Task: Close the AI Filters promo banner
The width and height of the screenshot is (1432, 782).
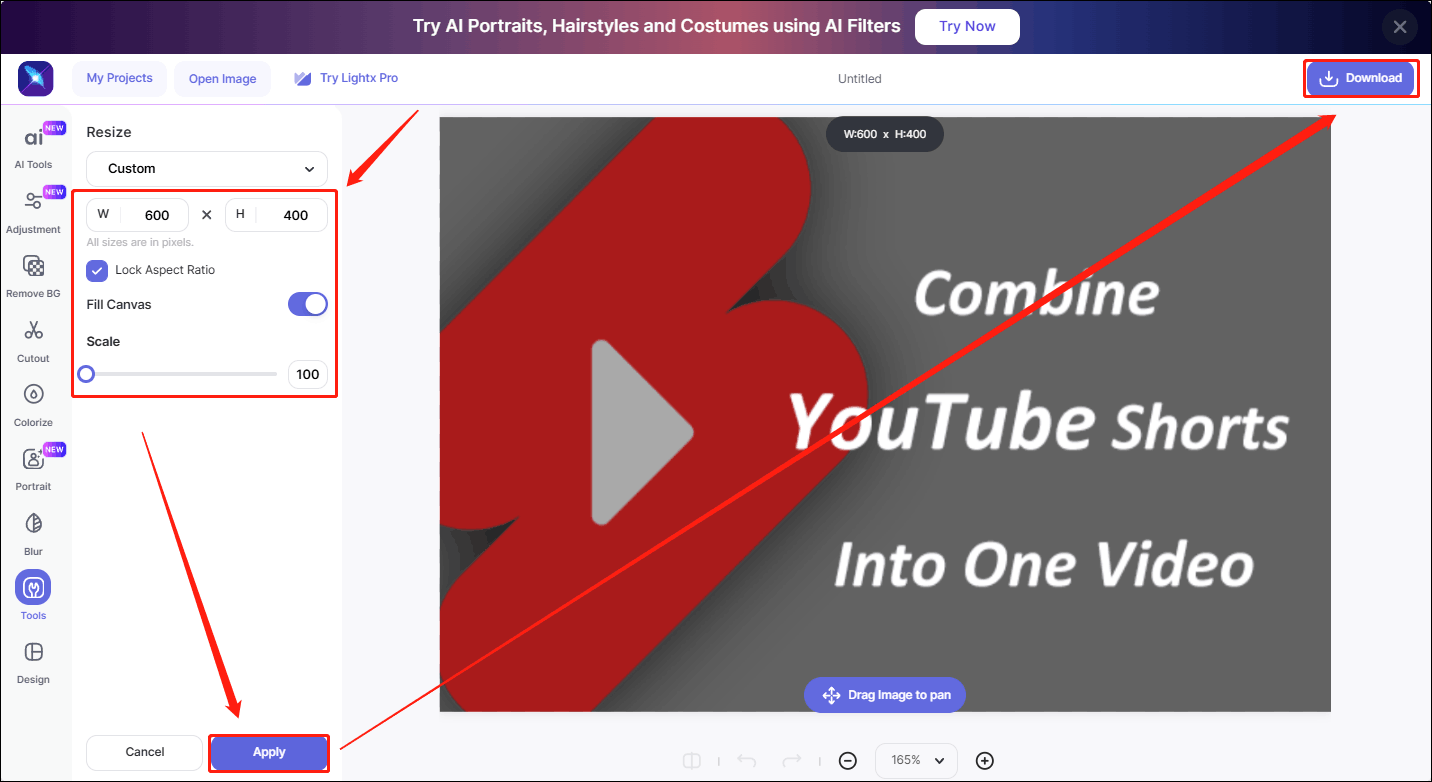Action: (1400, 27)
